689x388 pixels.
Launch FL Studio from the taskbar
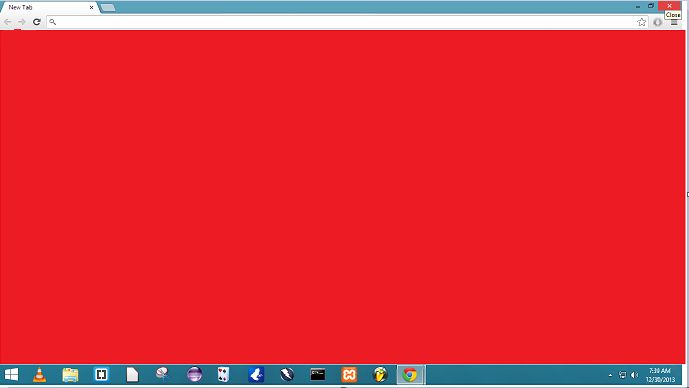click(380, 375)
